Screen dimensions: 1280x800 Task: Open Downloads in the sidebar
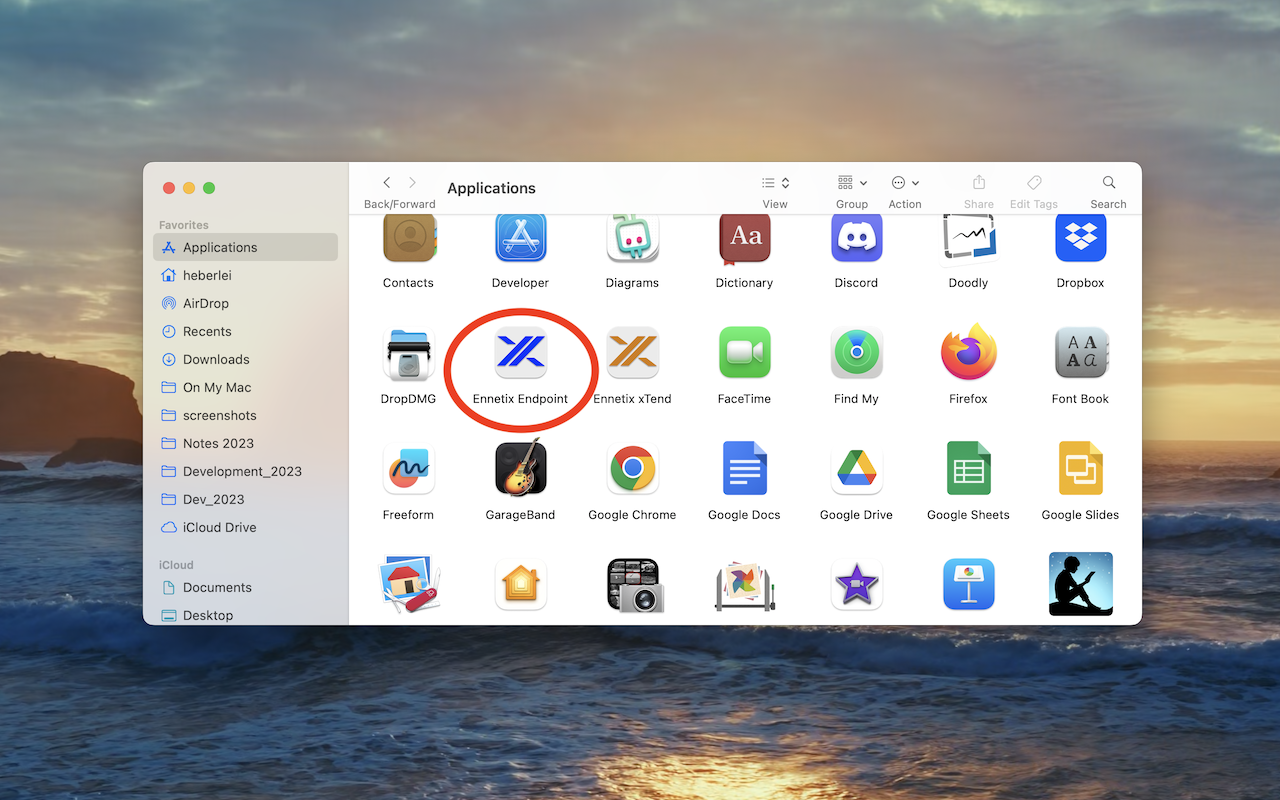tap(245, 359)
